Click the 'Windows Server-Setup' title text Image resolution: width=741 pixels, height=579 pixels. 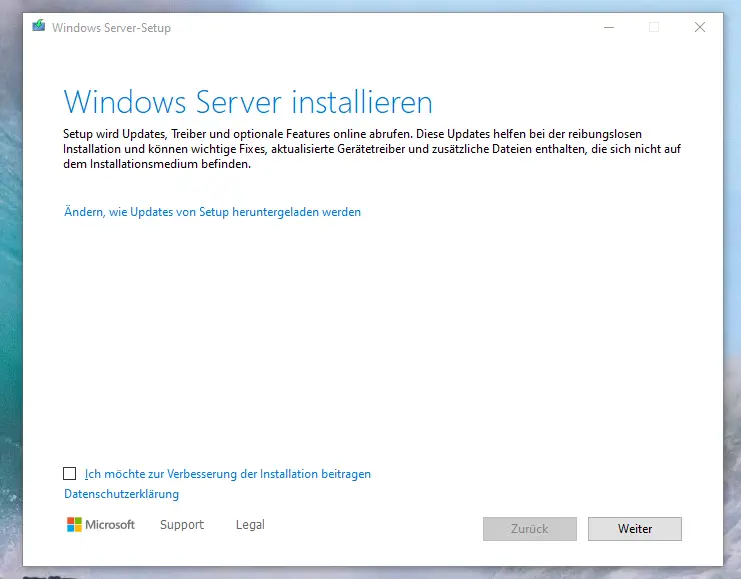(111, 28)
